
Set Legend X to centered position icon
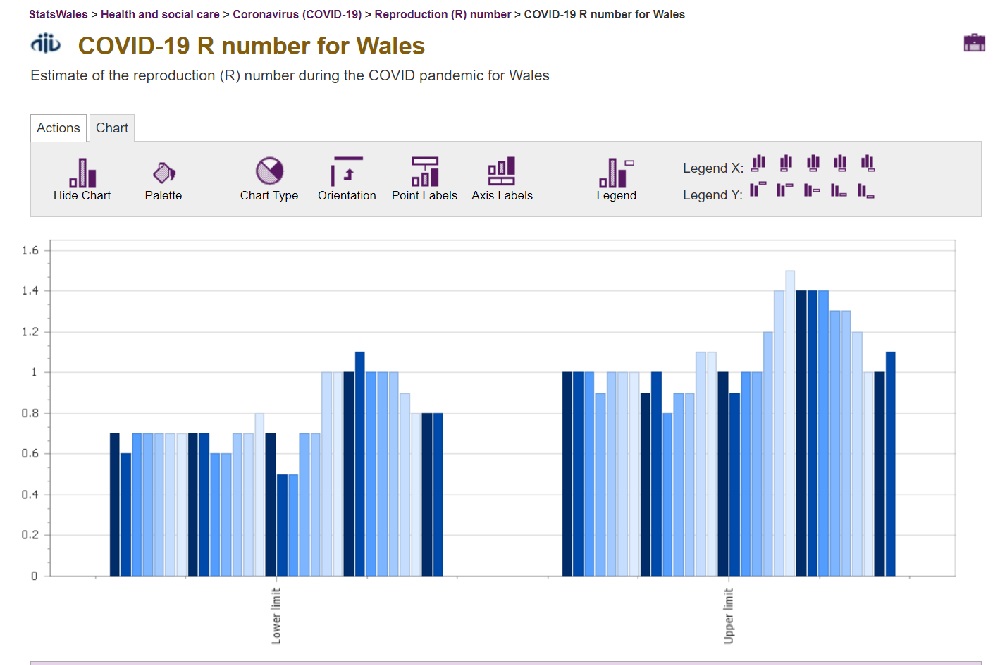click(813, 163)
